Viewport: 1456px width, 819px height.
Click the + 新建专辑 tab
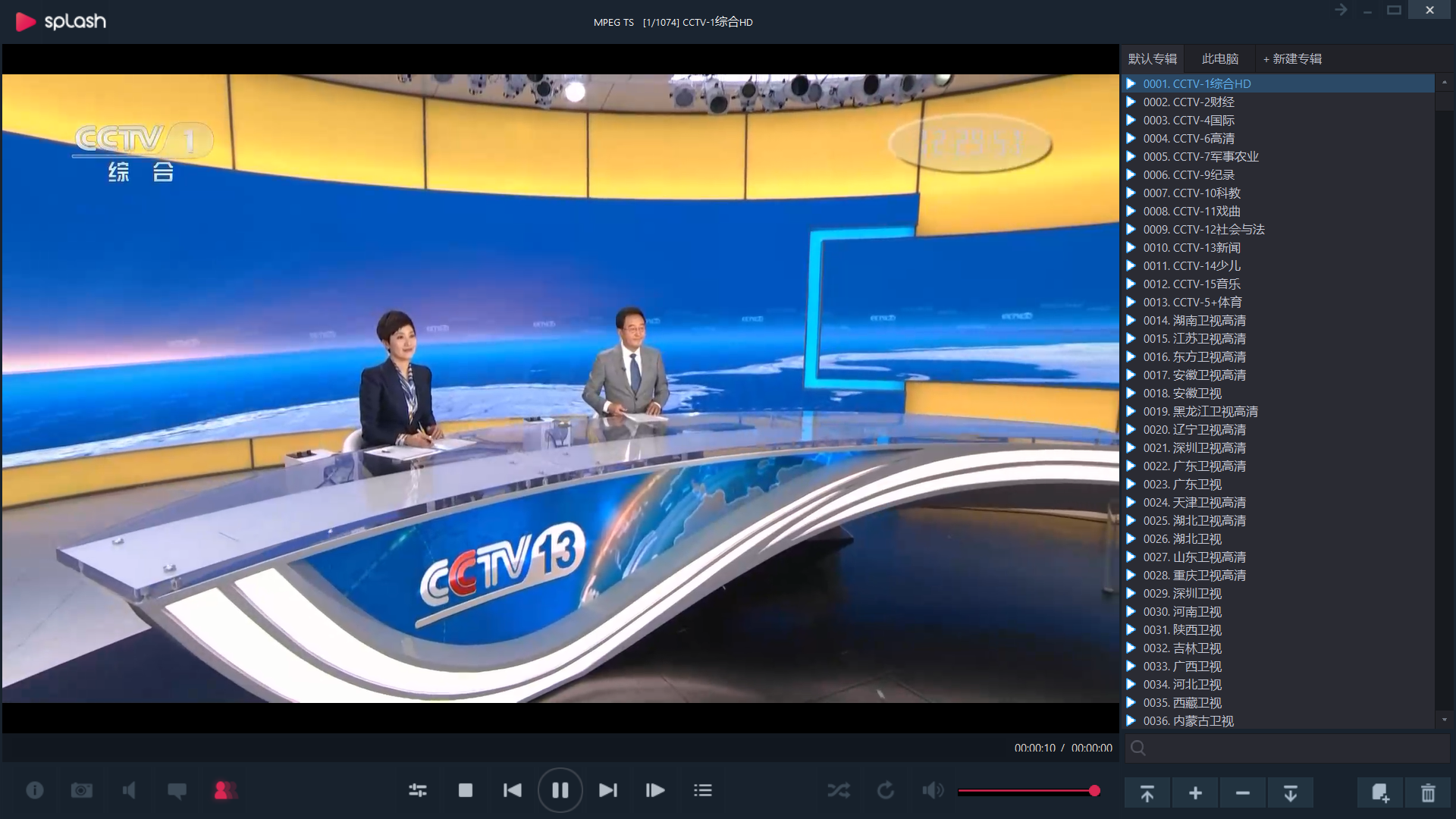pos(1292,58)
